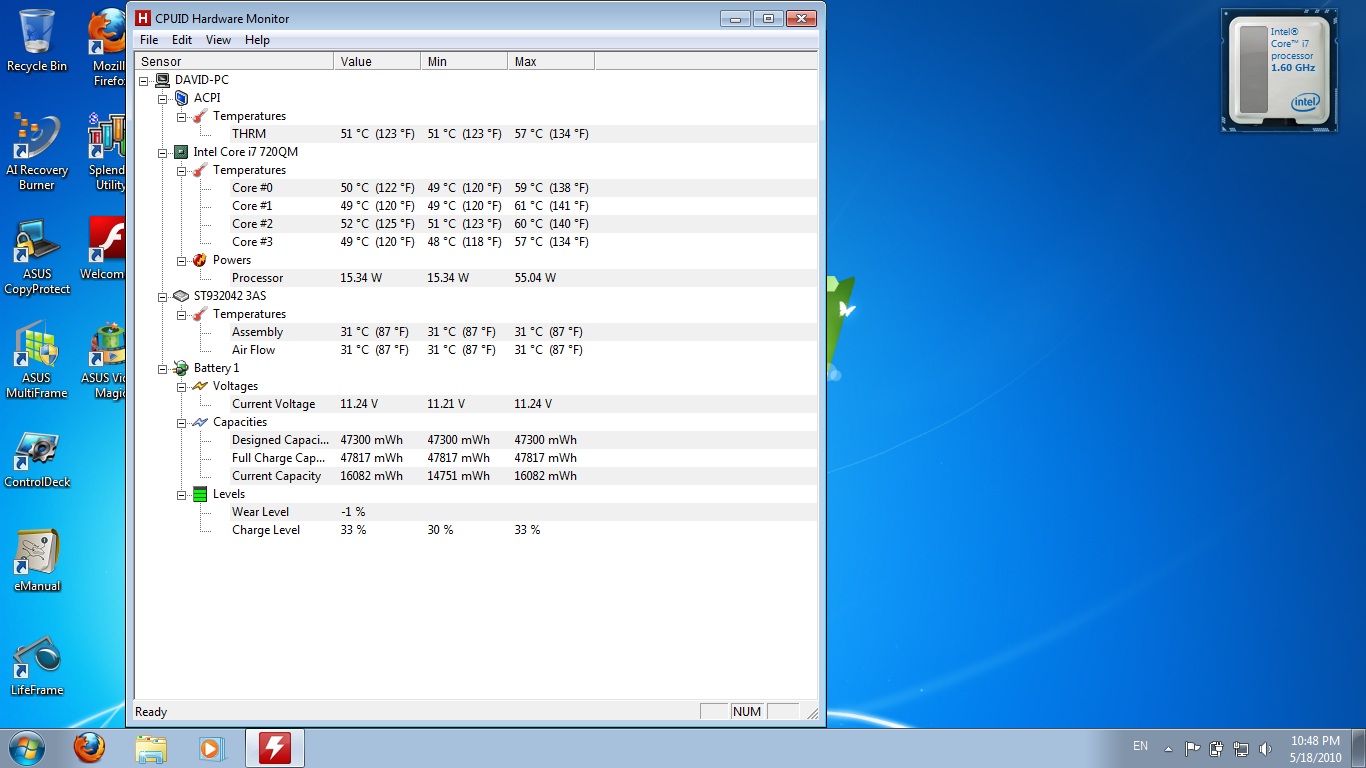The height and width of the screenshot is (768, 1366).
Task: Collapse the DAVID-PC root node
Action: (144, 80)
